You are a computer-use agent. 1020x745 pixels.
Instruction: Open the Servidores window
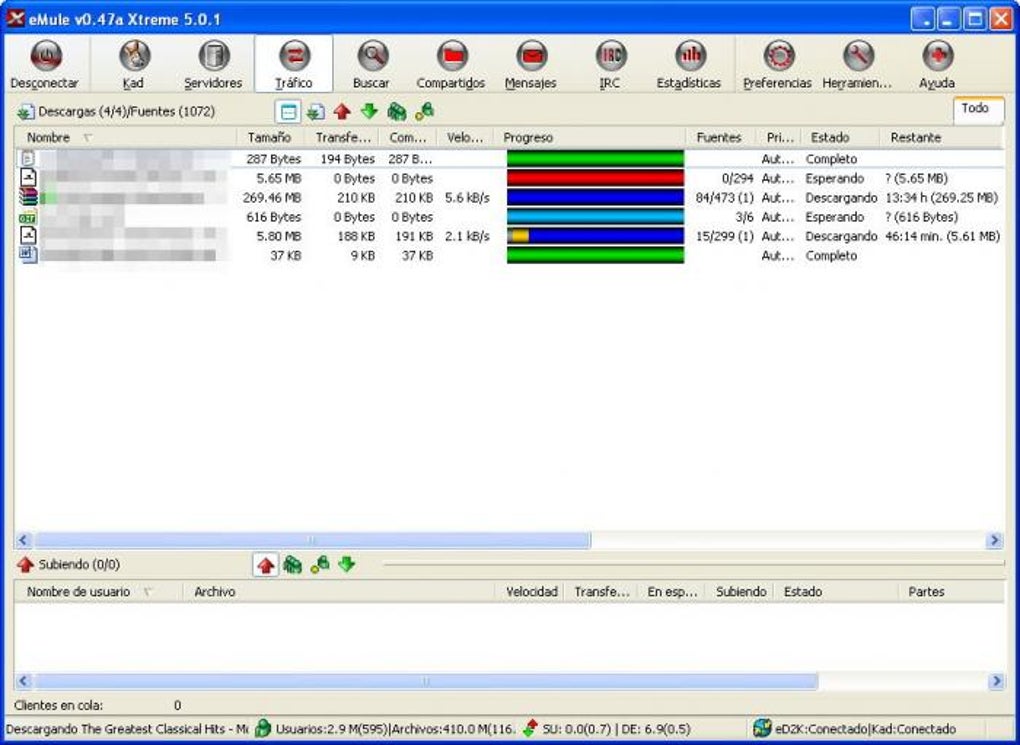213,64
